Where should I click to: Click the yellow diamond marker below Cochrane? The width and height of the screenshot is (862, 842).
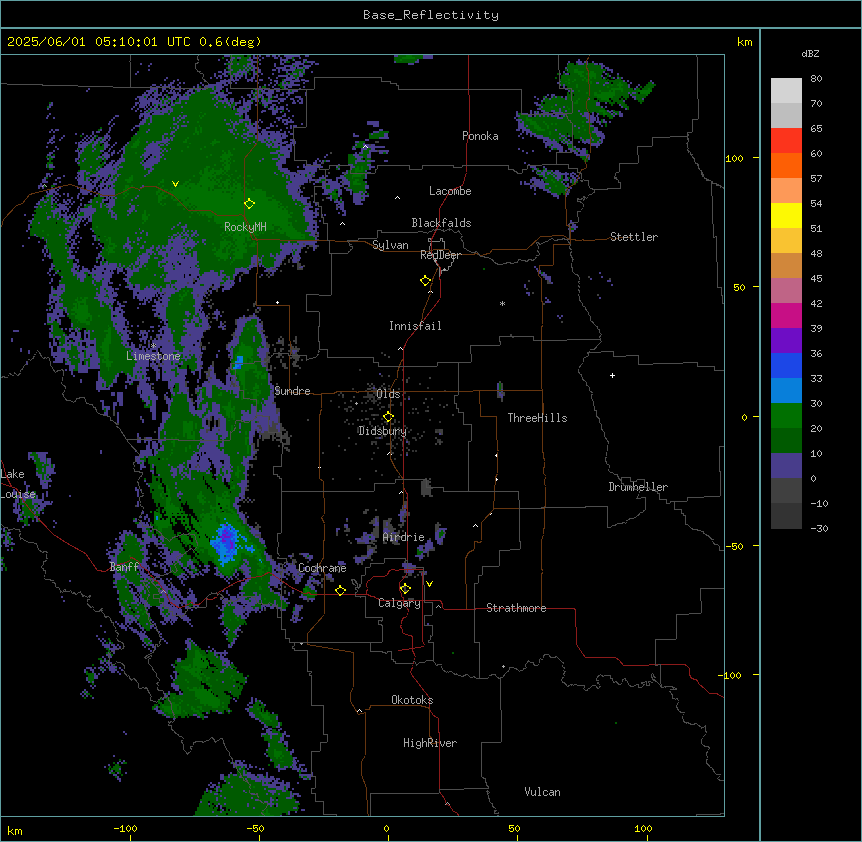(x=340, y=590)
